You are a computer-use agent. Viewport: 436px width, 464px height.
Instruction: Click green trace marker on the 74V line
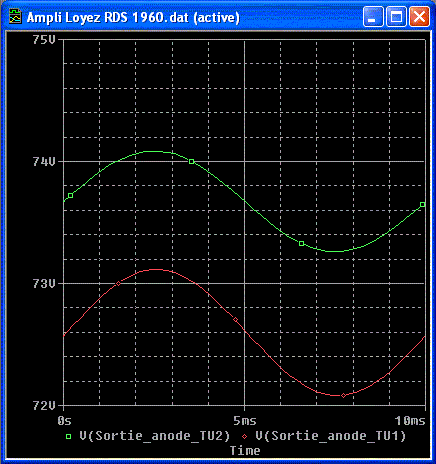point(191,161)
